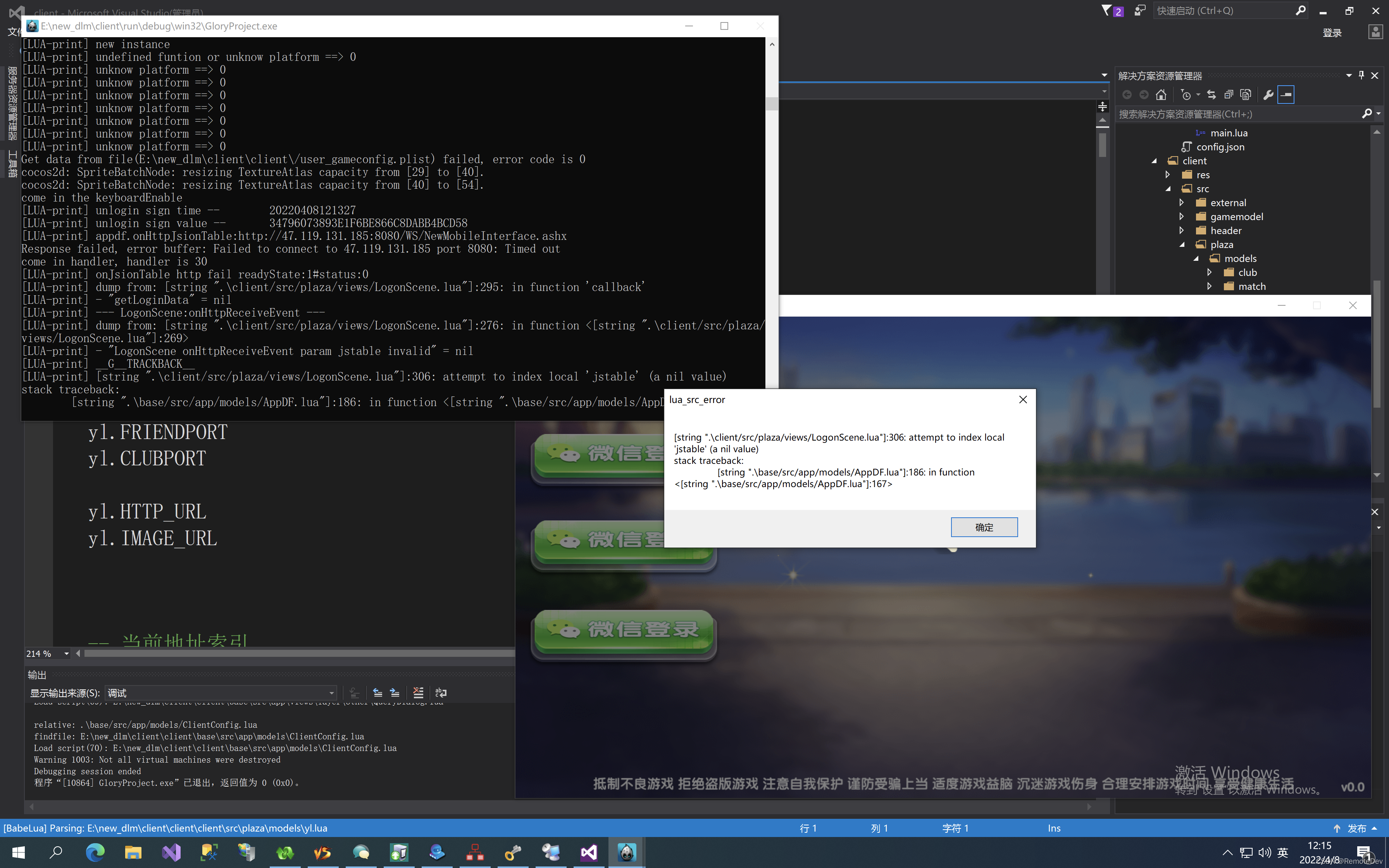Collapse the plaza folder node
Image resolution: width=1389 pixels, height=868 pixels.
pos(1182,245)
